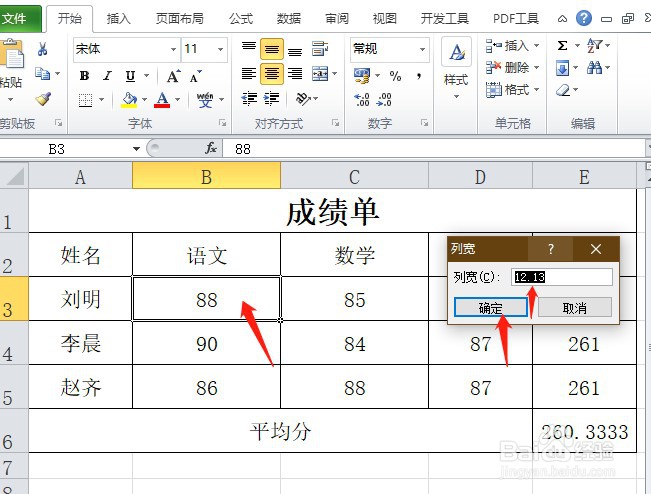
Task: Switch to the 公式 Formulas tab
Action: pyautogui.click(x=241, y=19)
